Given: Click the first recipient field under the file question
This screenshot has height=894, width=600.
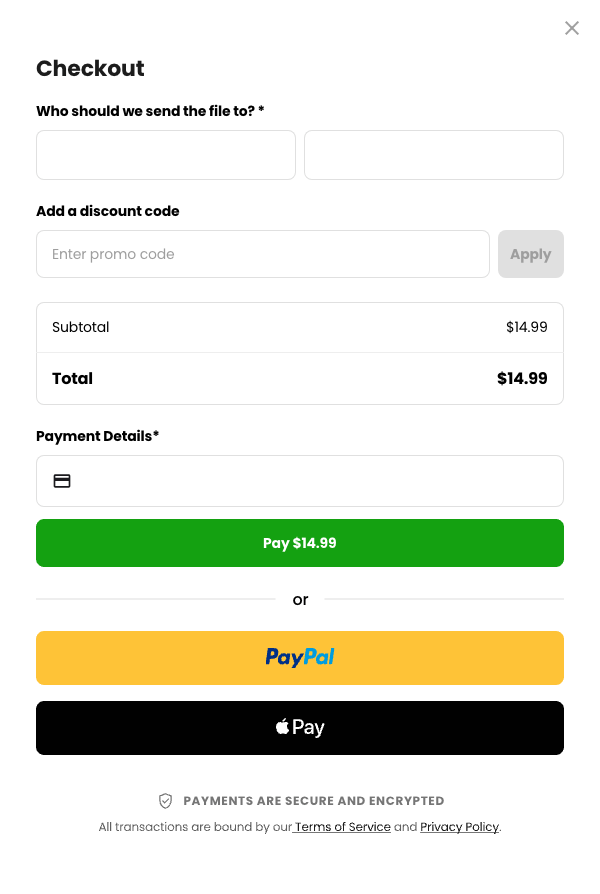Looking at the screenshot, I should (165, 155).
